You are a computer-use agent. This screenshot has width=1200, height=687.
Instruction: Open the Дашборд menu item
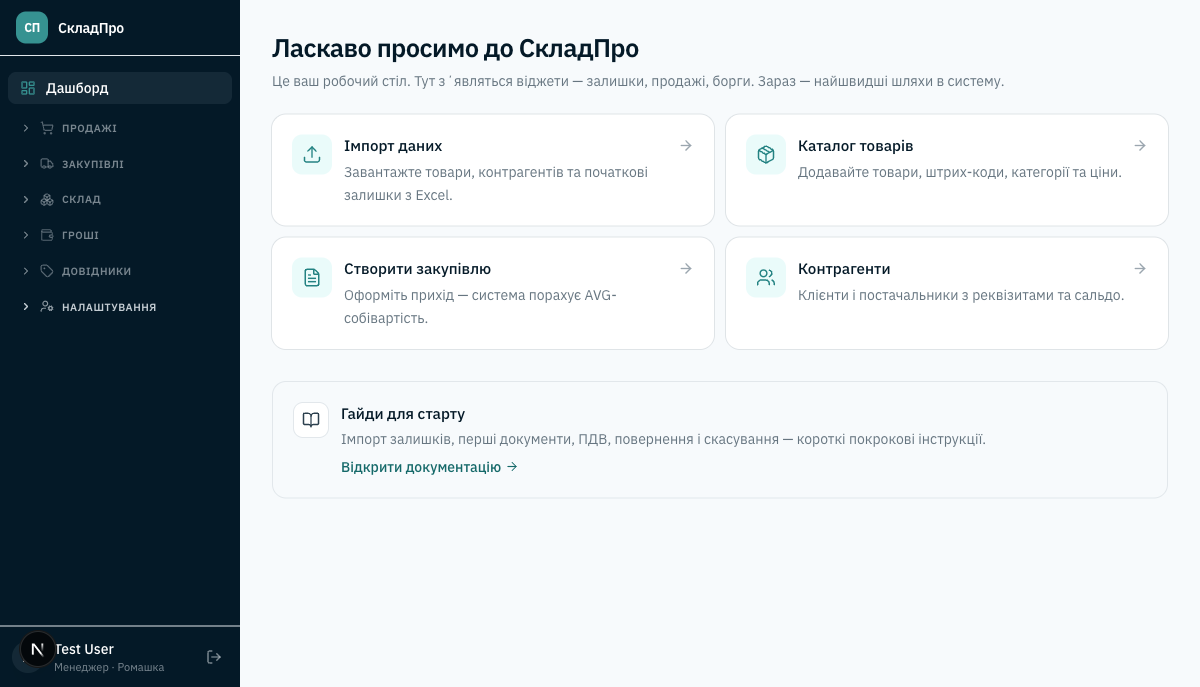pos(120,88)
